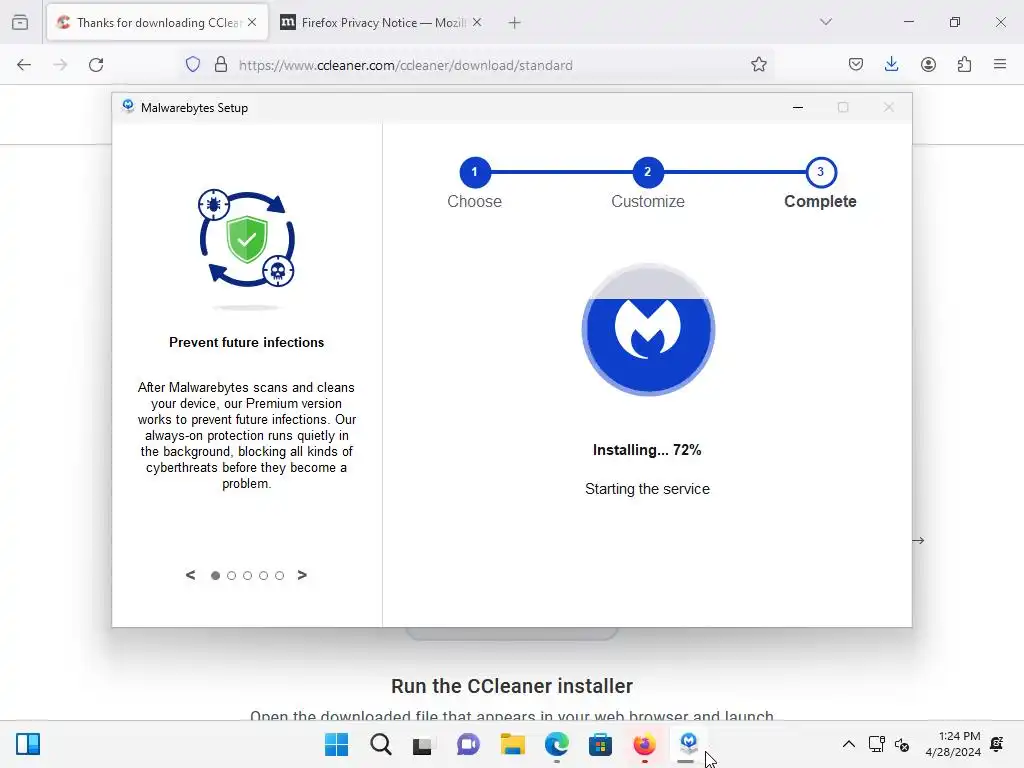The height and width of the screenshot is (768, 1024).
Task: Click Run the CCleaner installer heading
Action: [512, 686]
